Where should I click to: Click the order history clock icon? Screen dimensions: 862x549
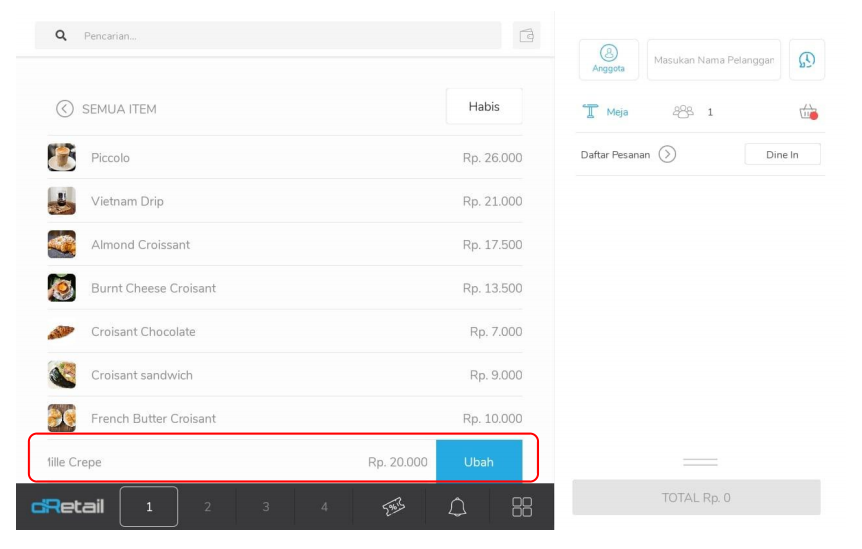click(806, 60)
